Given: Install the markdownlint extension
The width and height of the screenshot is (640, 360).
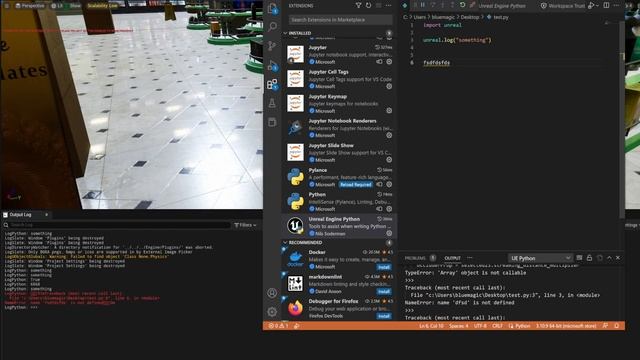Looking at the screenshot, I should point(384,291).
